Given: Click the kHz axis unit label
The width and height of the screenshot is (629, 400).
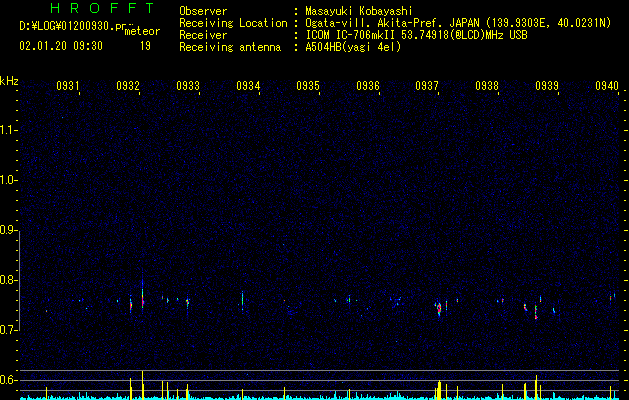Looking at the screenshot, I should [9, 81].
